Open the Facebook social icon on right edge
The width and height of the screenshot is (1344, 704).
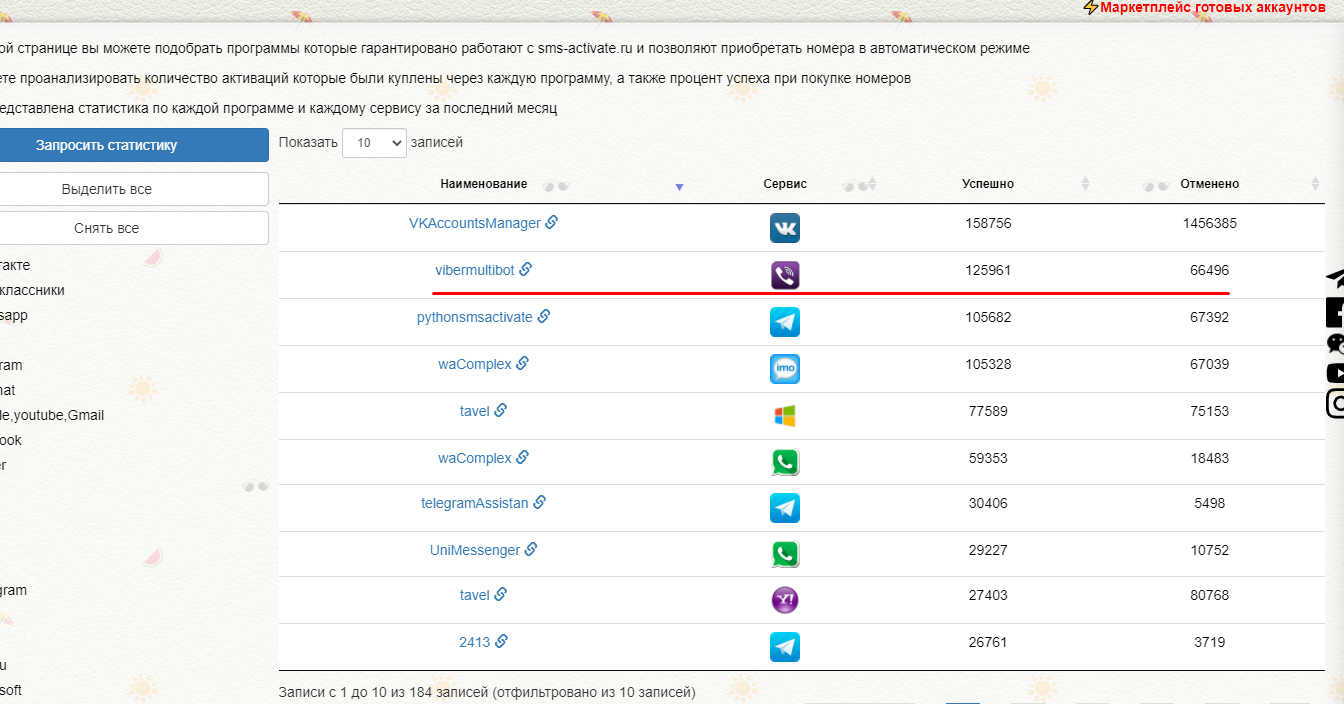click(1335, 312)
